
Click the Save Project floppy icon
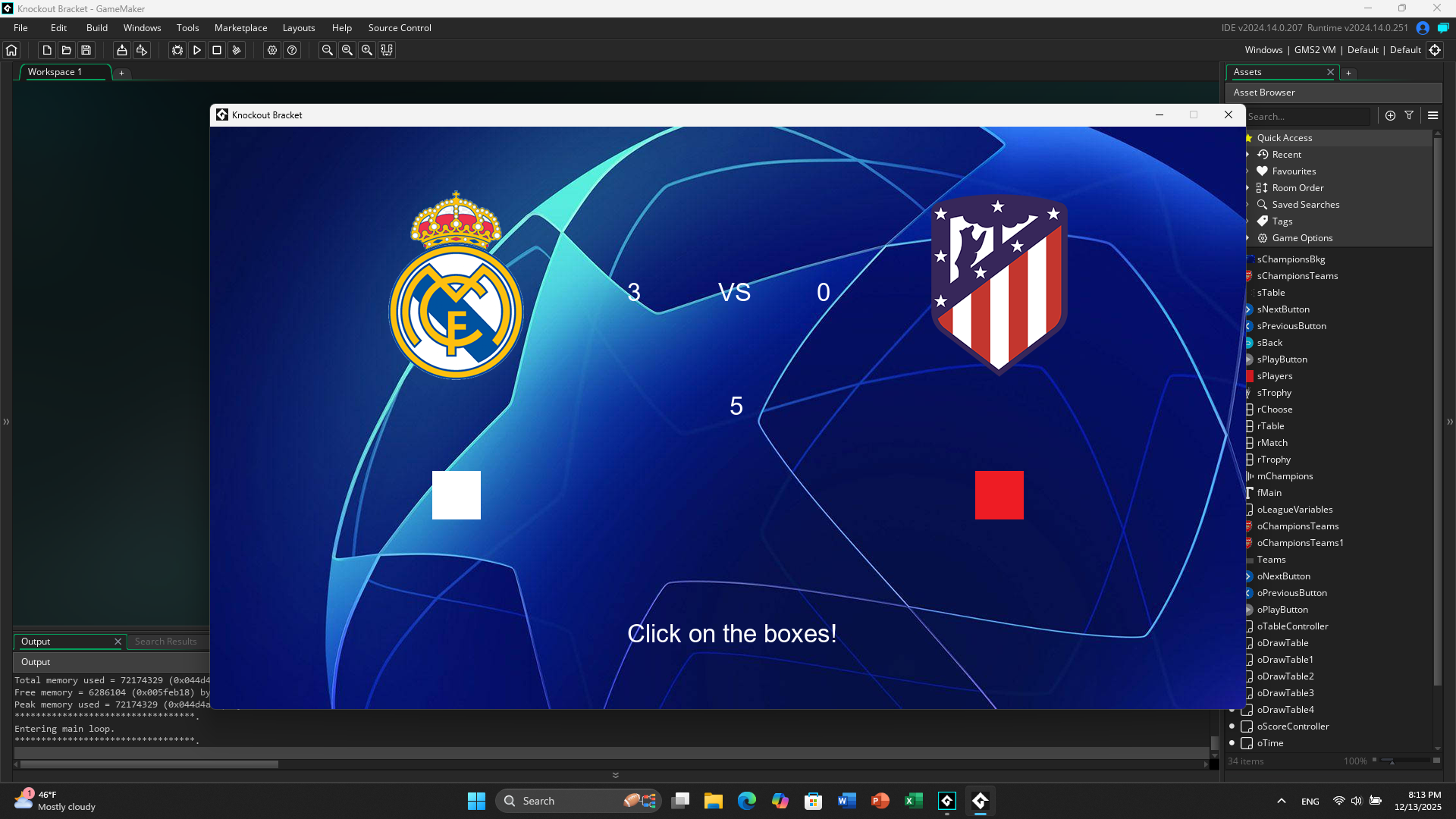pyautogui.click(x=86, y=50)
